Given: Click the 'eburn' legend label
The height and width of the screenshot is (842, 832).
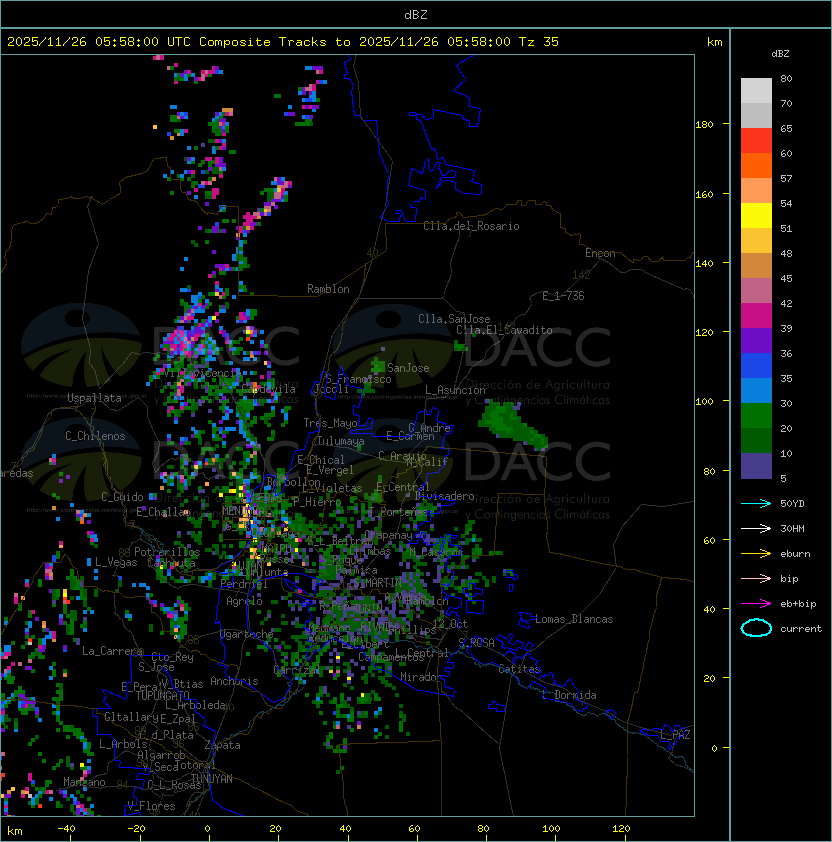Looking at the screenshot, I should pos(795,554).
